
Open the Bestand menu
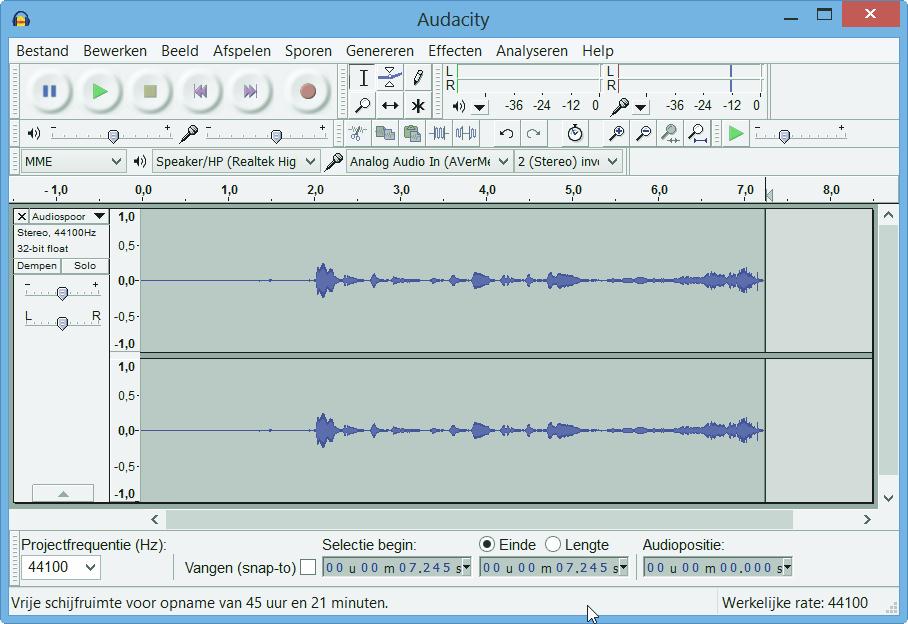click(x=42, y=51)
